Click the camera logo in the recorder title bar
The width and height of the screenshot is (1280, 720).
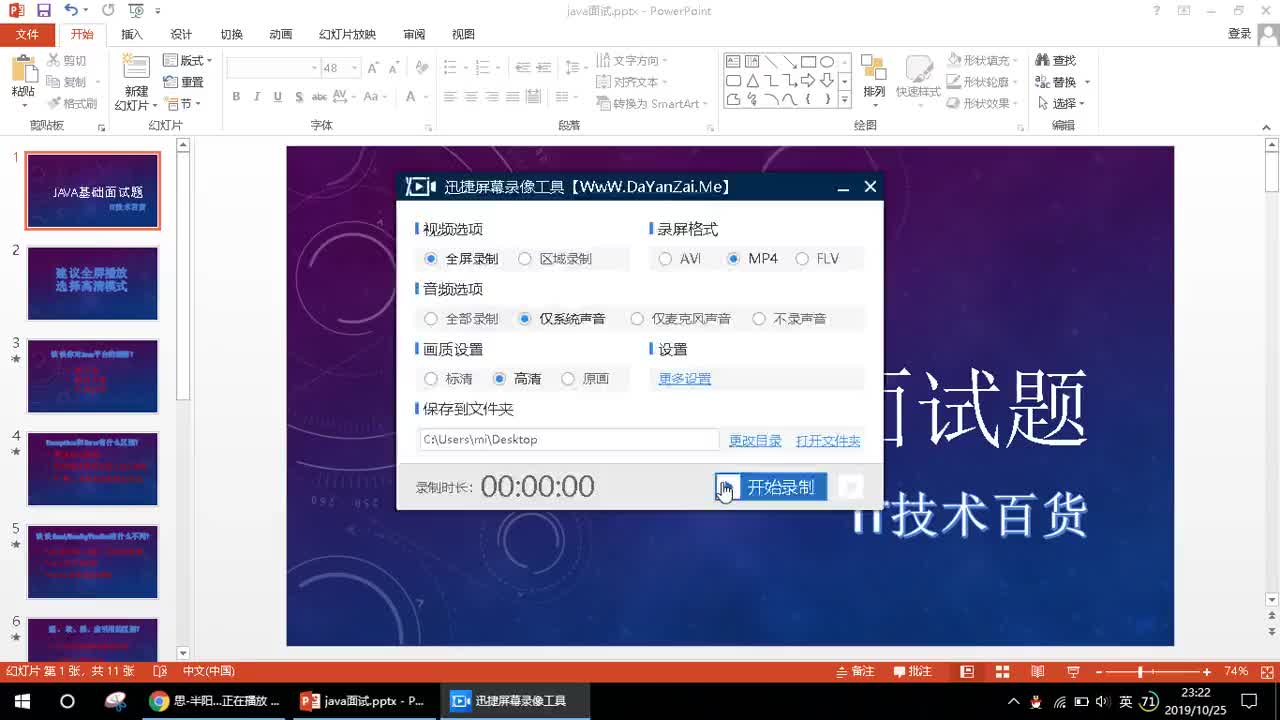click(x=421, y=187)
